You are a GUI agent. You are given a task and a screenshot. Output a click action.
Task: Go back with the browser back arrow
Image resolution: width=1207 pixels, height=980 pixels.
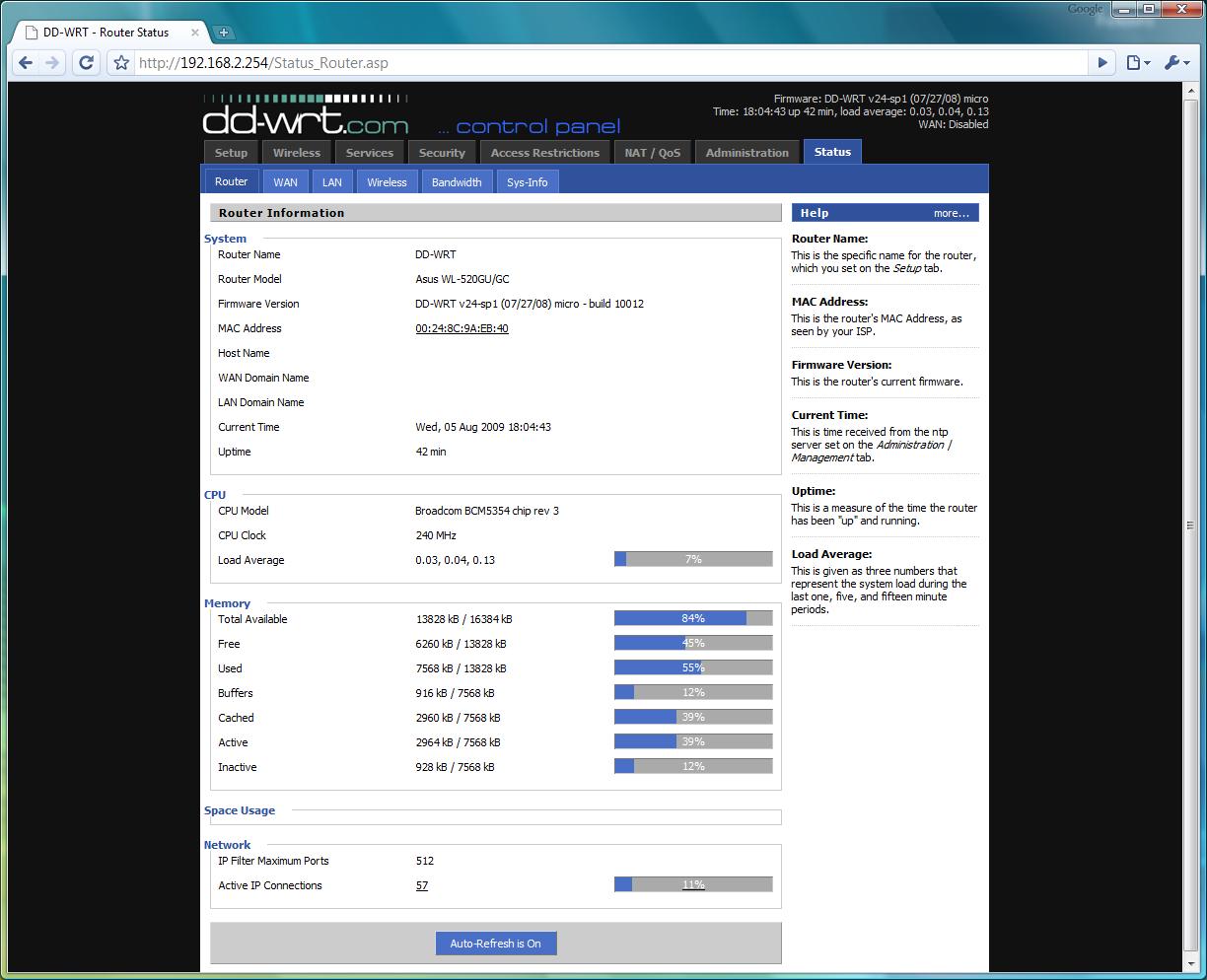pos(26,62)
